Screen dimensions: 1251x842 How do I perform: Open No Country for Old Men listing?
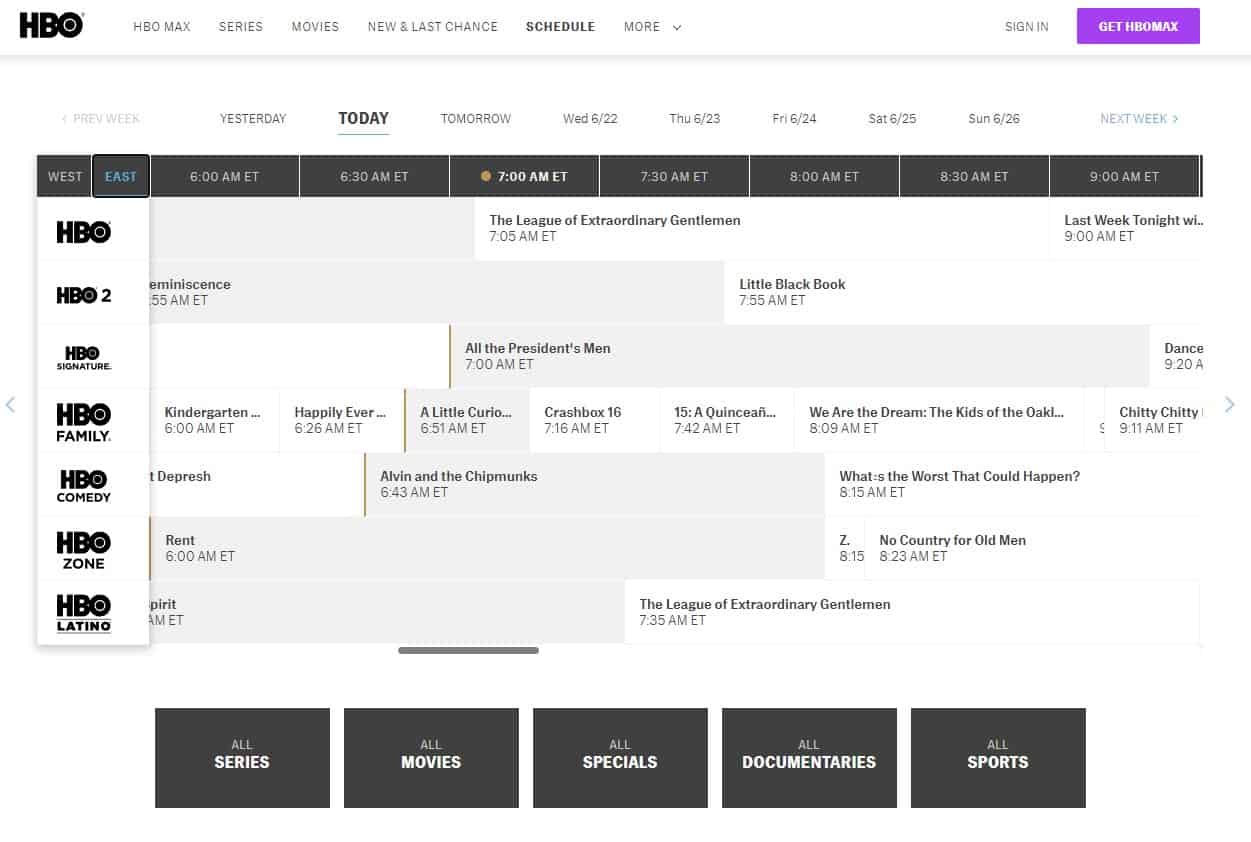pyautogui.click(x=1032, y=548)
